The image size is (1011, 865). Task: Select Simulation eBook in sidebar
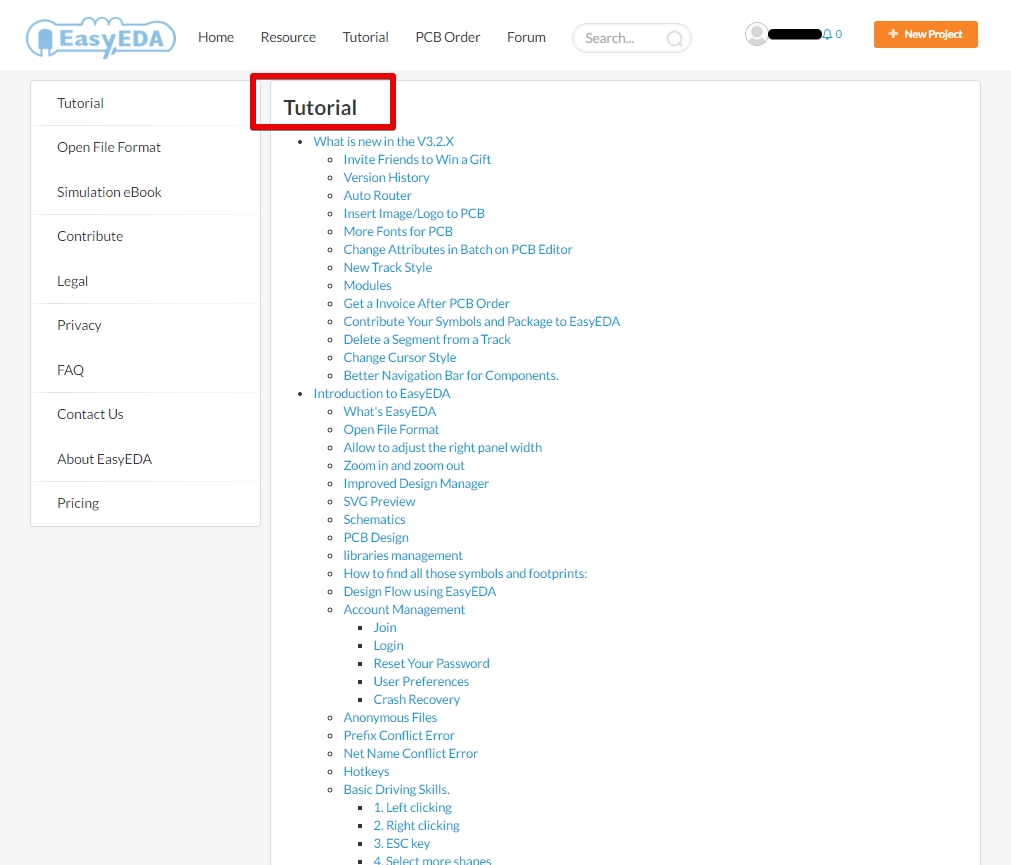[x=109, y=192]
